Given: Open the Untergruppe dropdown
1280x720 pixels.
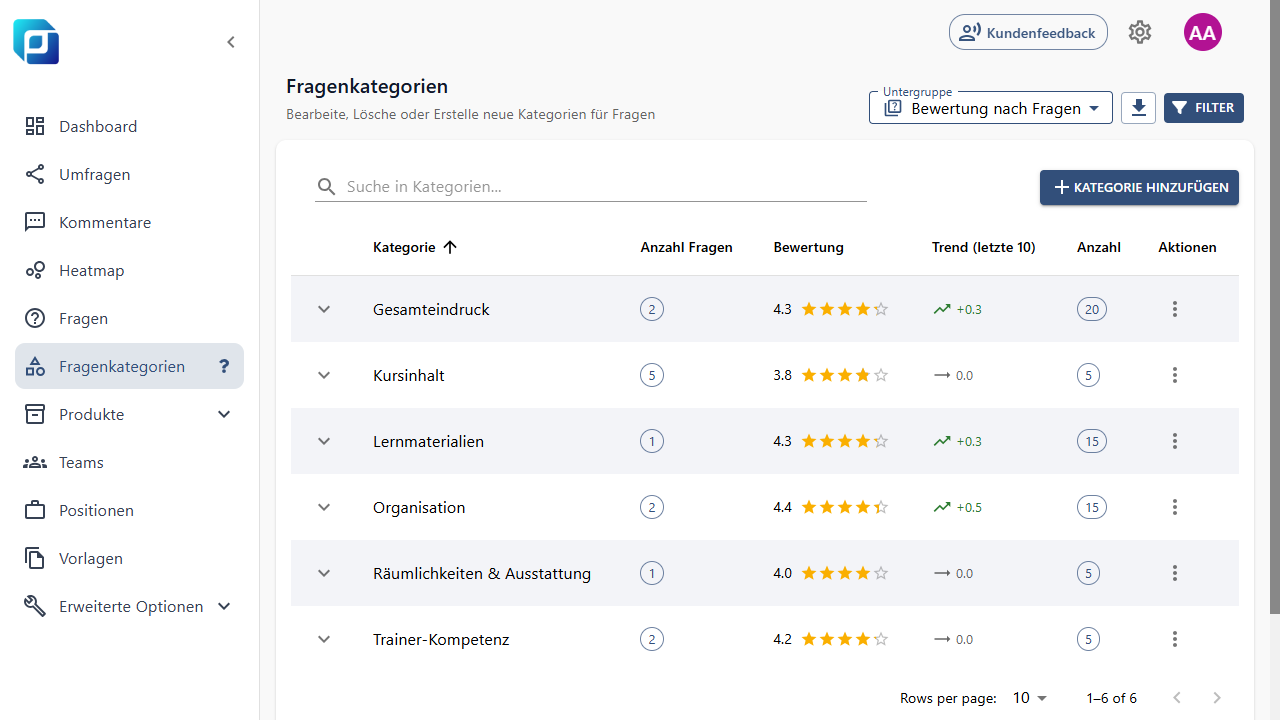Looking at the screenshot, I should coord(991,108).
